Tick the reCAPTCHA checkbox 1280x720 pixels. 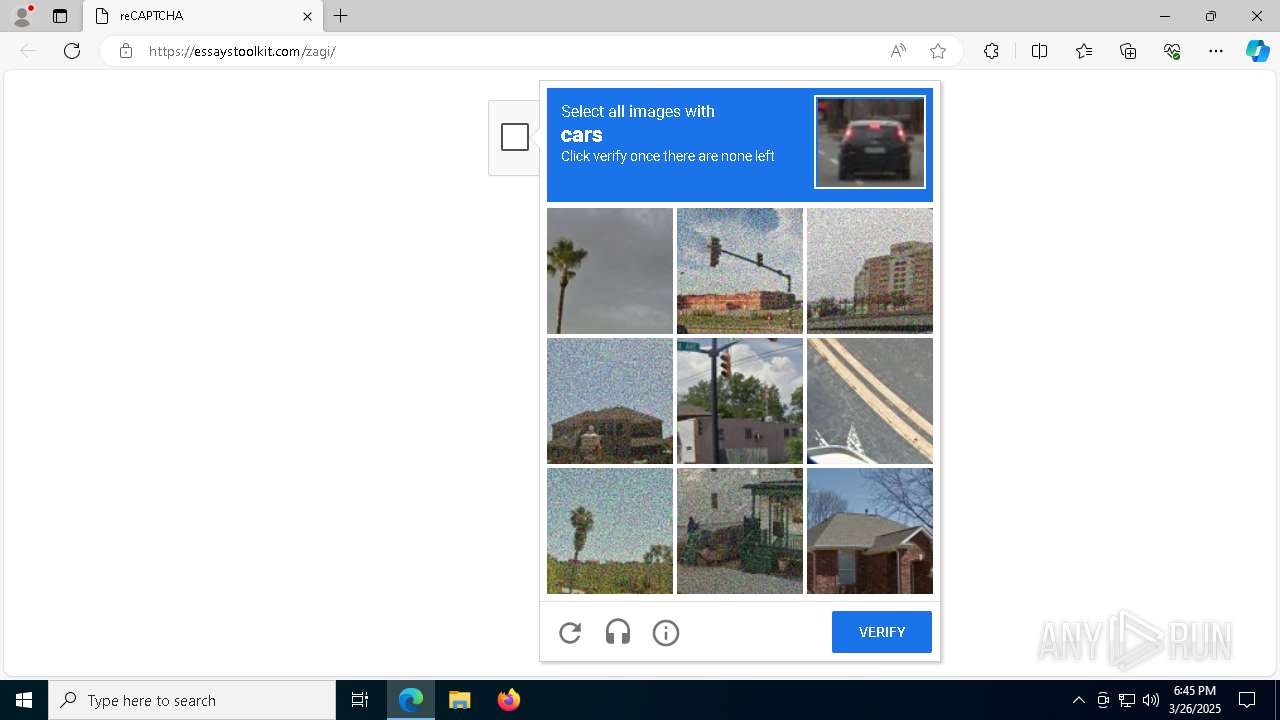point(515,137)
